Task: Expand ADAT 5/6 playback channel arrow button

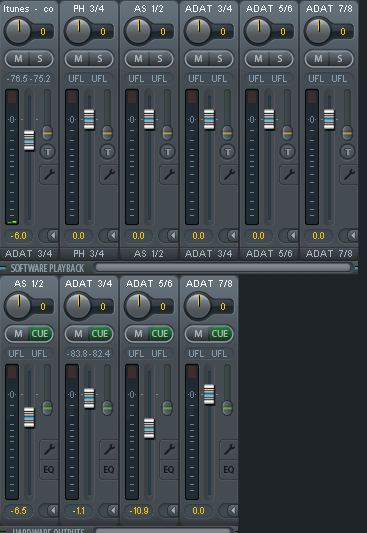Action: (289, 235)
